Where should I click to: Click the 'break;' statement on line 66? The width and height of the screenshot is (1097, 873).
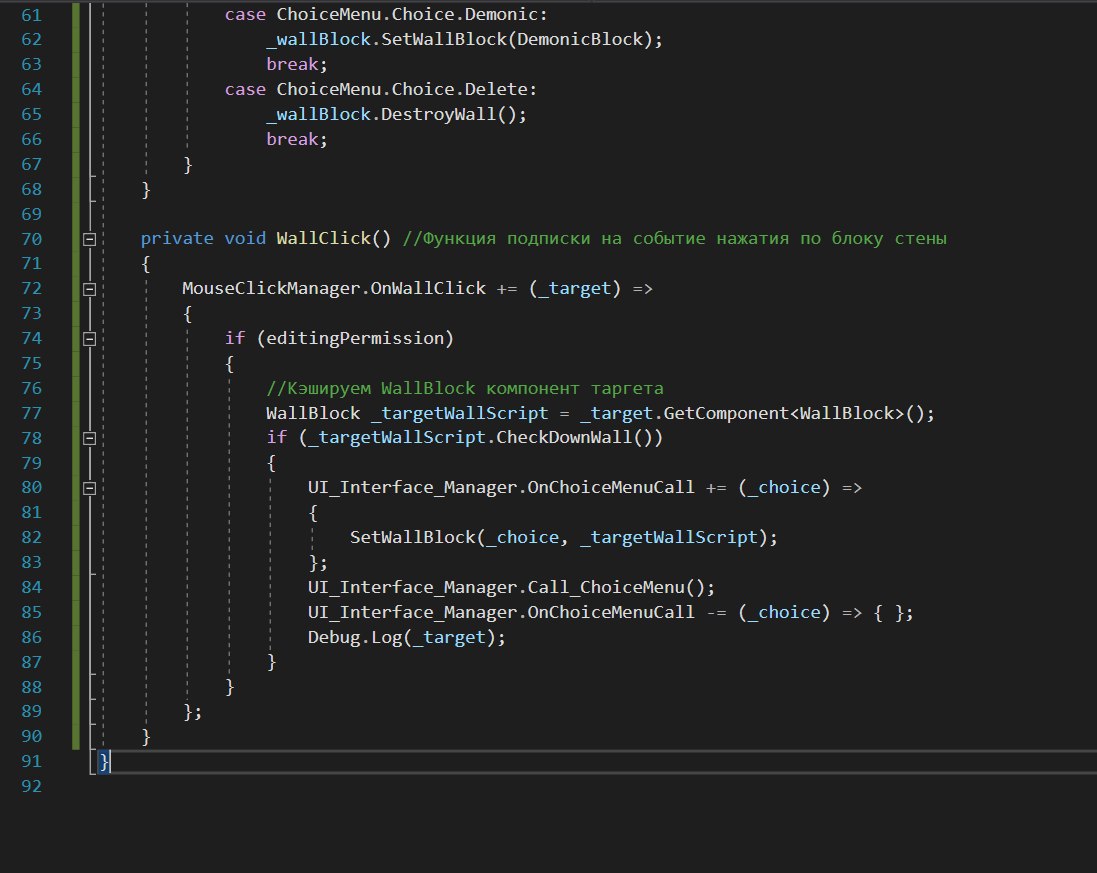[297, 139]
